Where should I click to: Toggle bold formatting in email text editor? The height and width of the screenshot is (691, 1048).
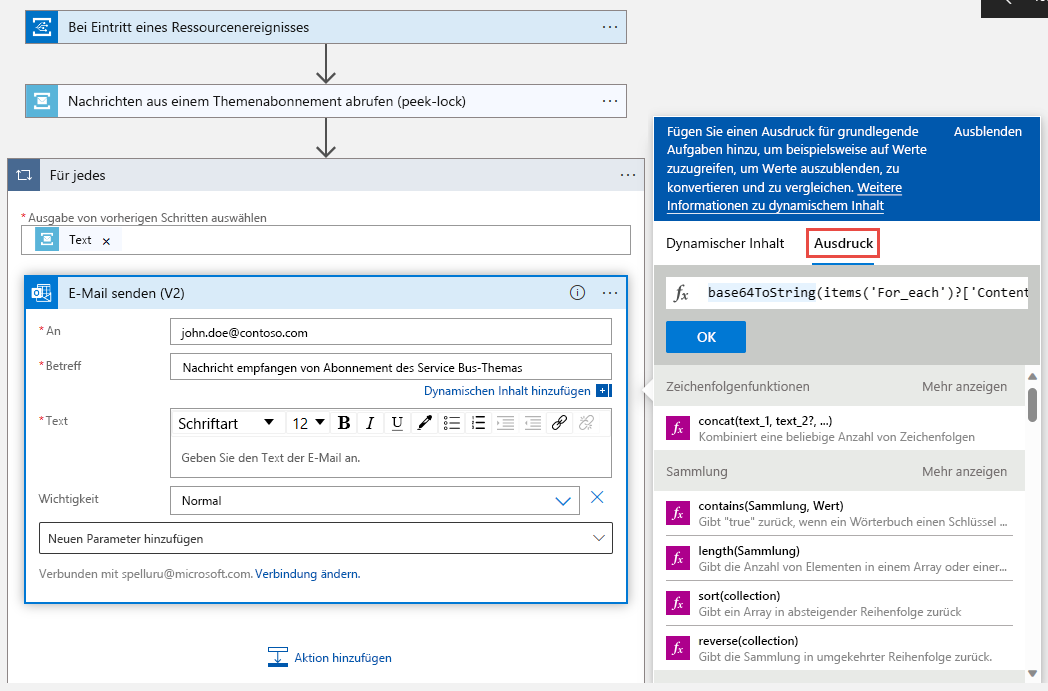[x=344, y=423]
